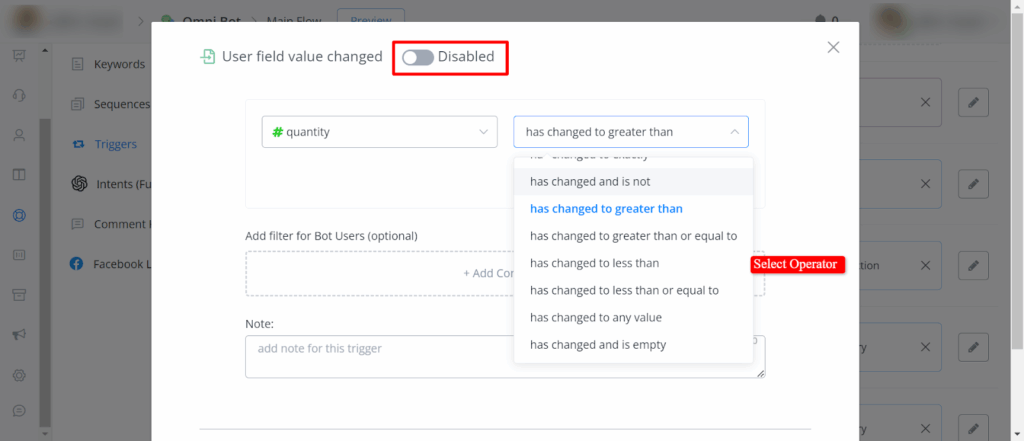Open Keywords in the side menu
The image size is (1024, 441).
click(118, 64)
